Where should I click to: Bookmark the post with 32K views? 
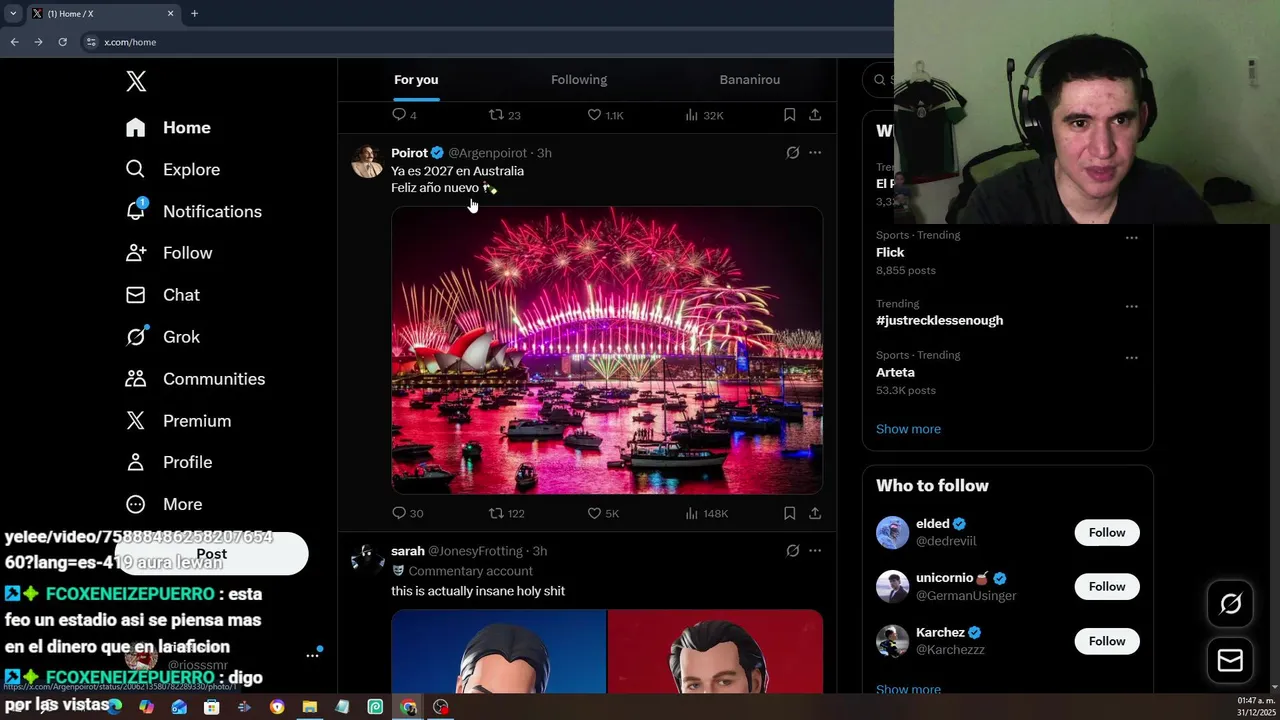click(x=789, y=115)
